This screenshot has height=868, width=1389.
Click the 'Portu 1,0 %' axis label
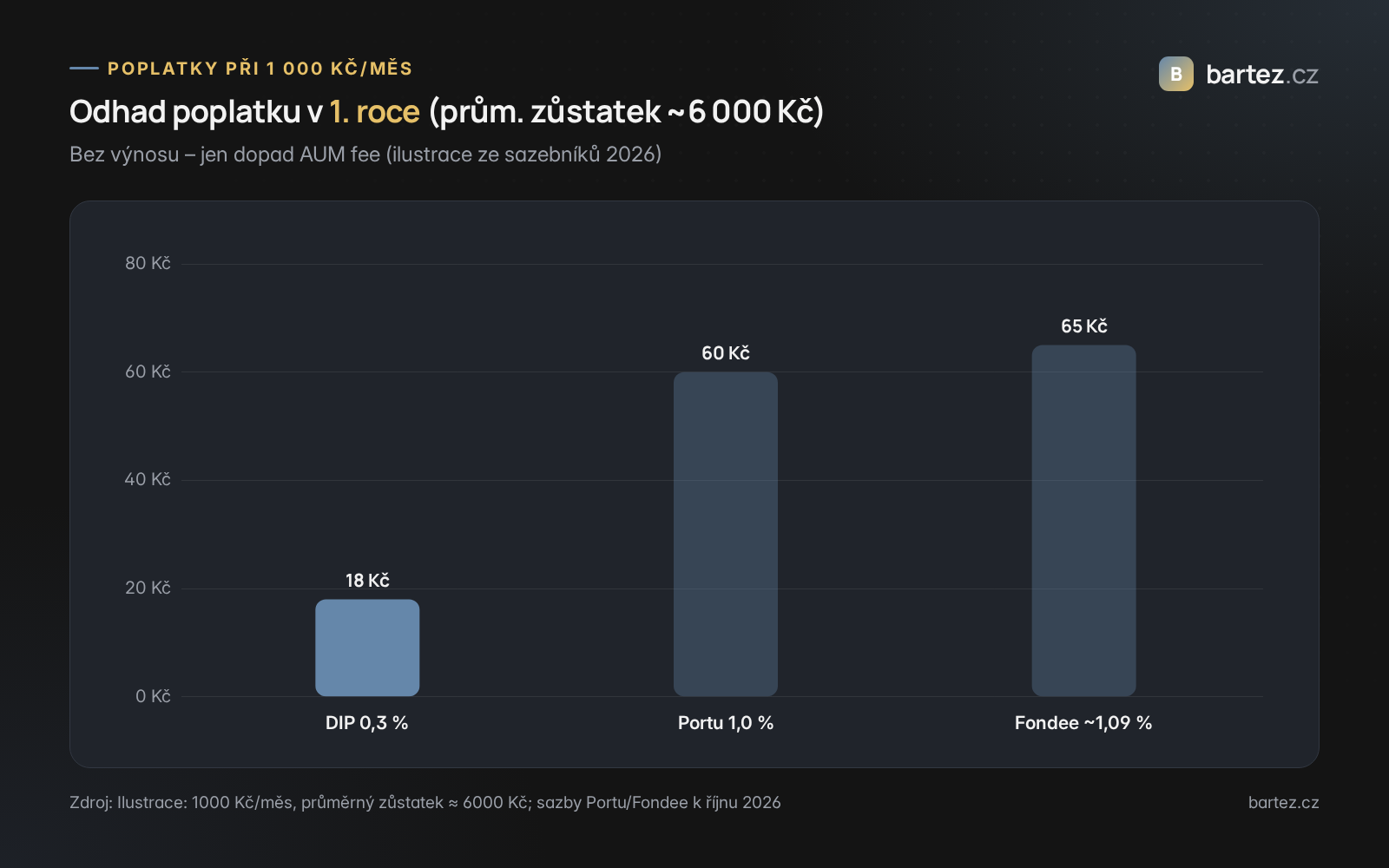726,722
